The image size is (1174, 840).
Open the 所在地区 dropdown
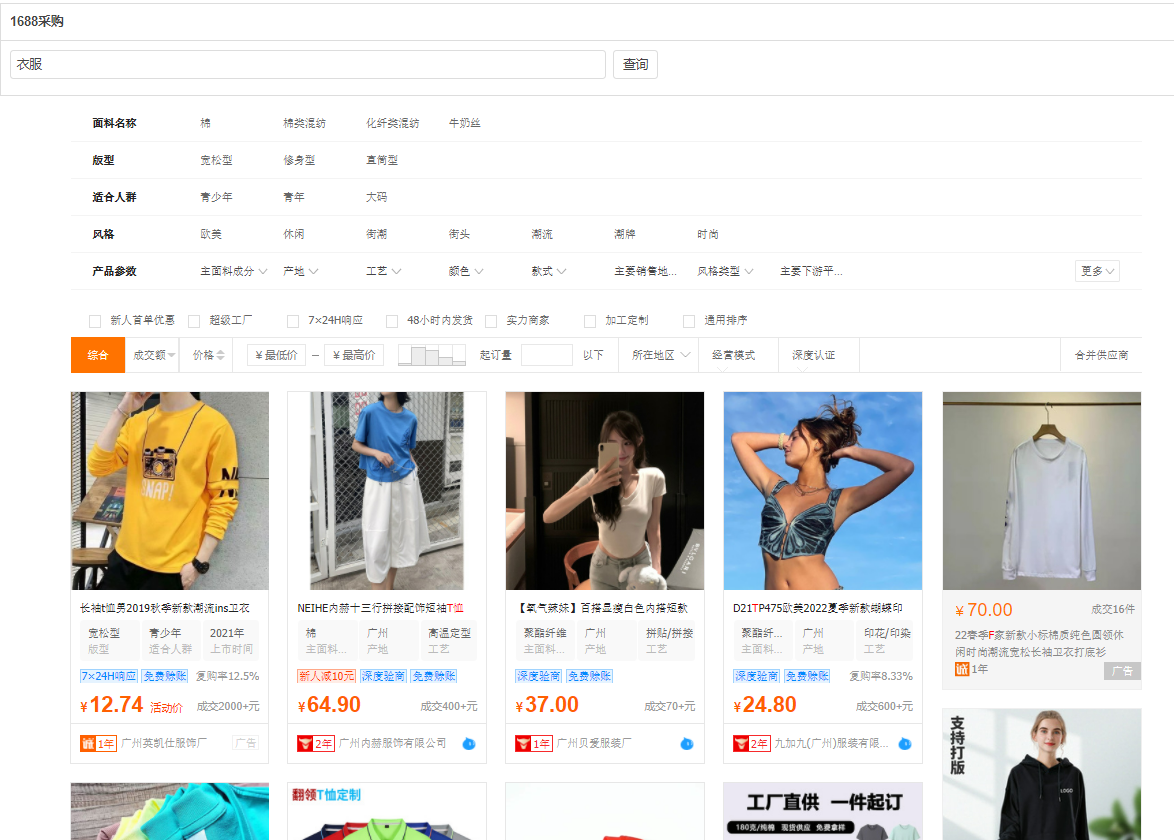click(x=660, y=355)
